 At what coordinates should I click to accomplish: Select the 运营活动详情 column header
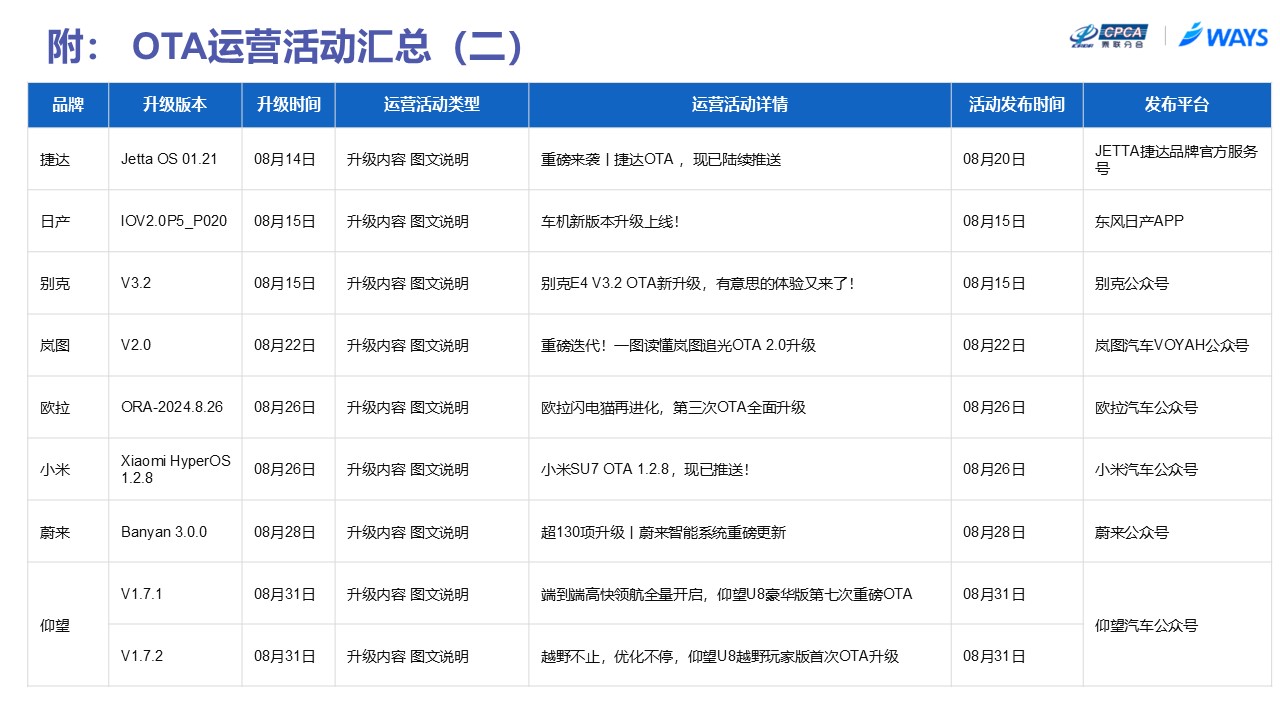point(740,104)
